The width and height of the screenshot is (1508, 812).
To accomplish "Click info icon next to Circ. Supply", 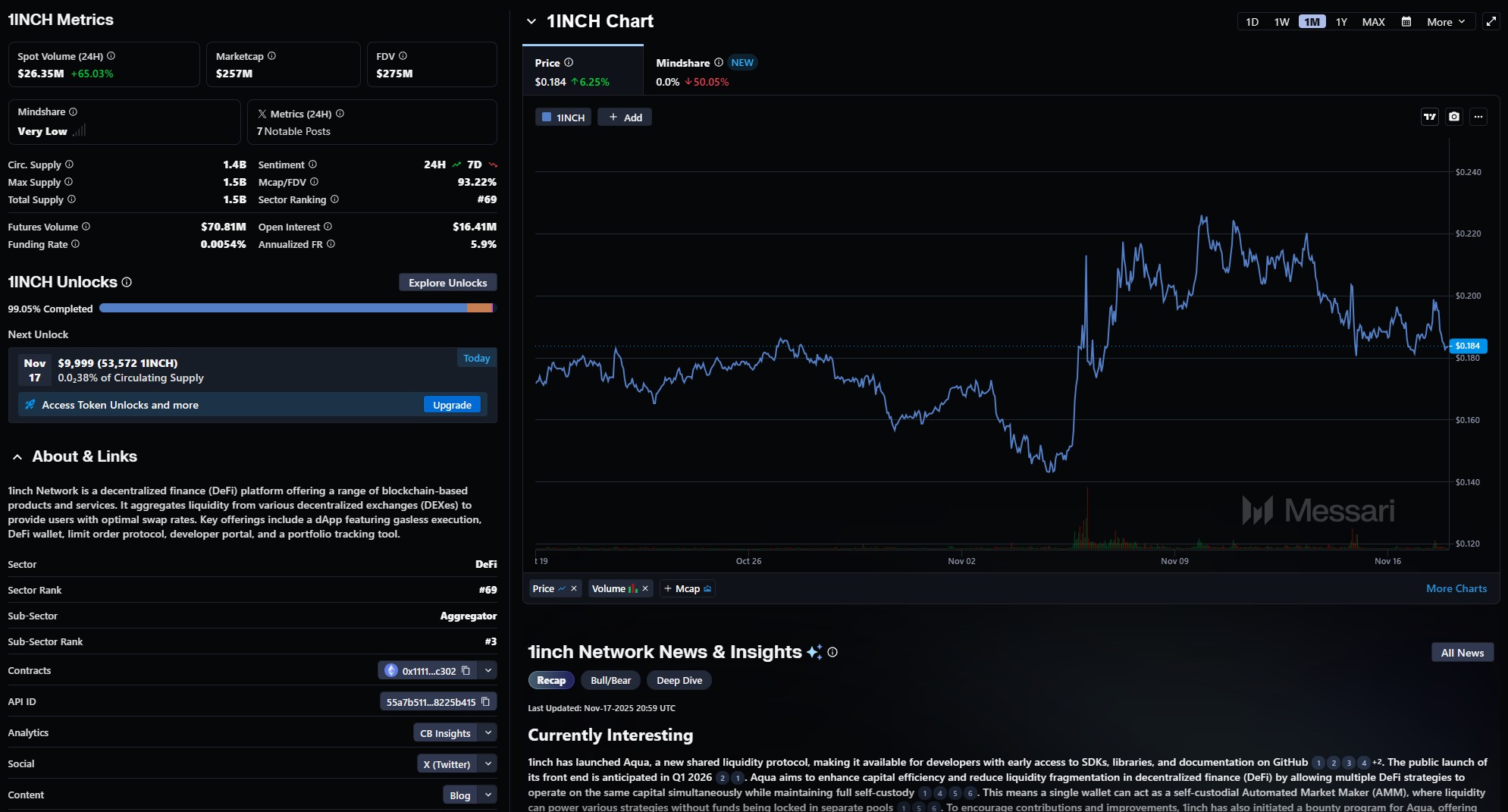I will click(70, 165).
